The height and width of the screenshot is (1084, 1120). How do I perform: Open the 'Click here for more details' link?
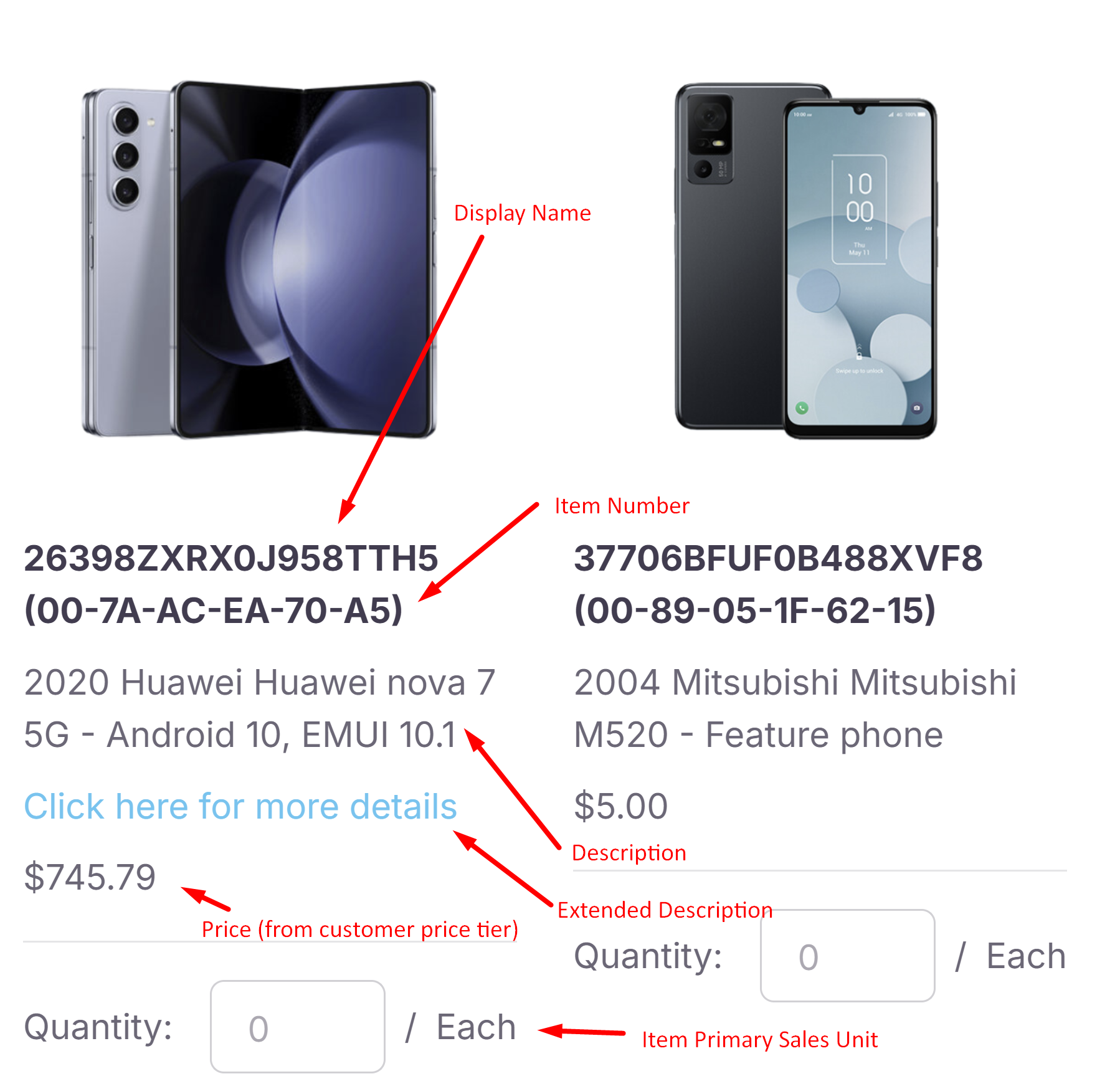(240, 806)
